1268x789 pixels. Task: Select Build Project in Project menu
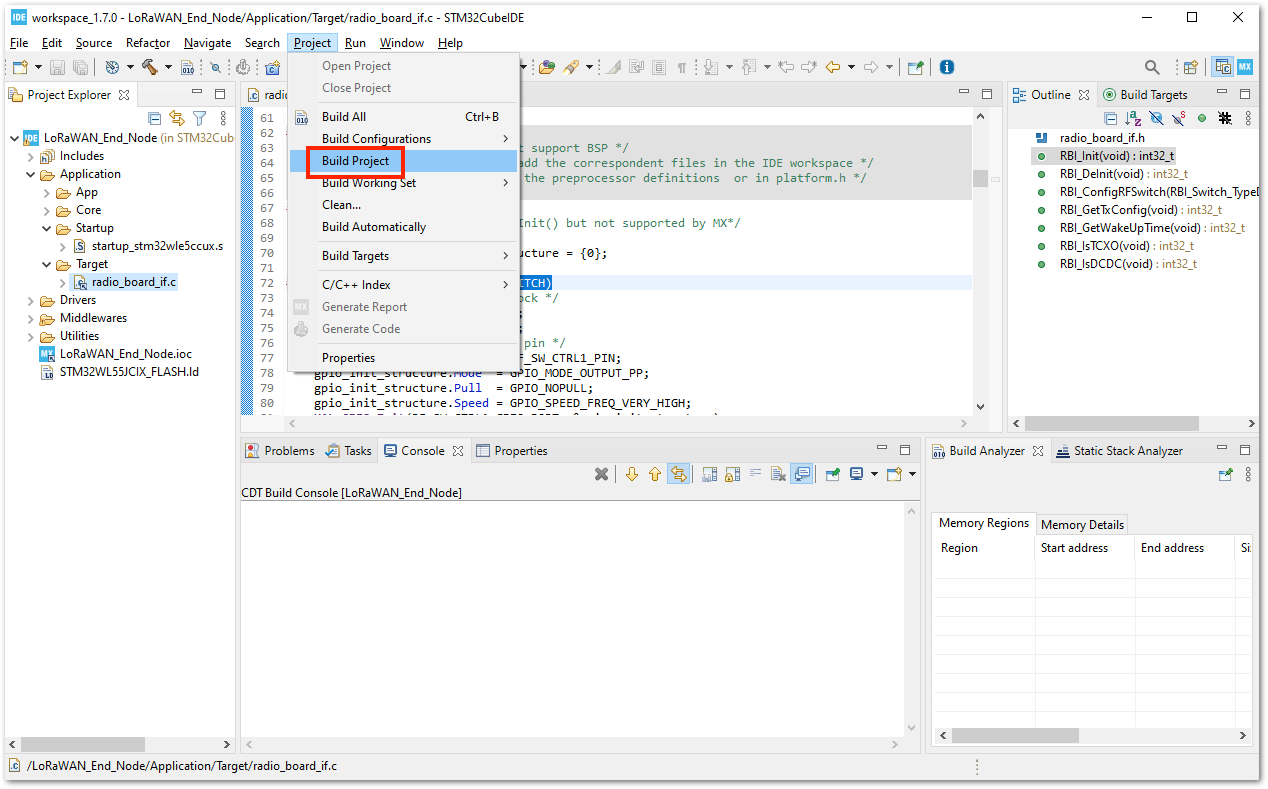coord(402,161)
